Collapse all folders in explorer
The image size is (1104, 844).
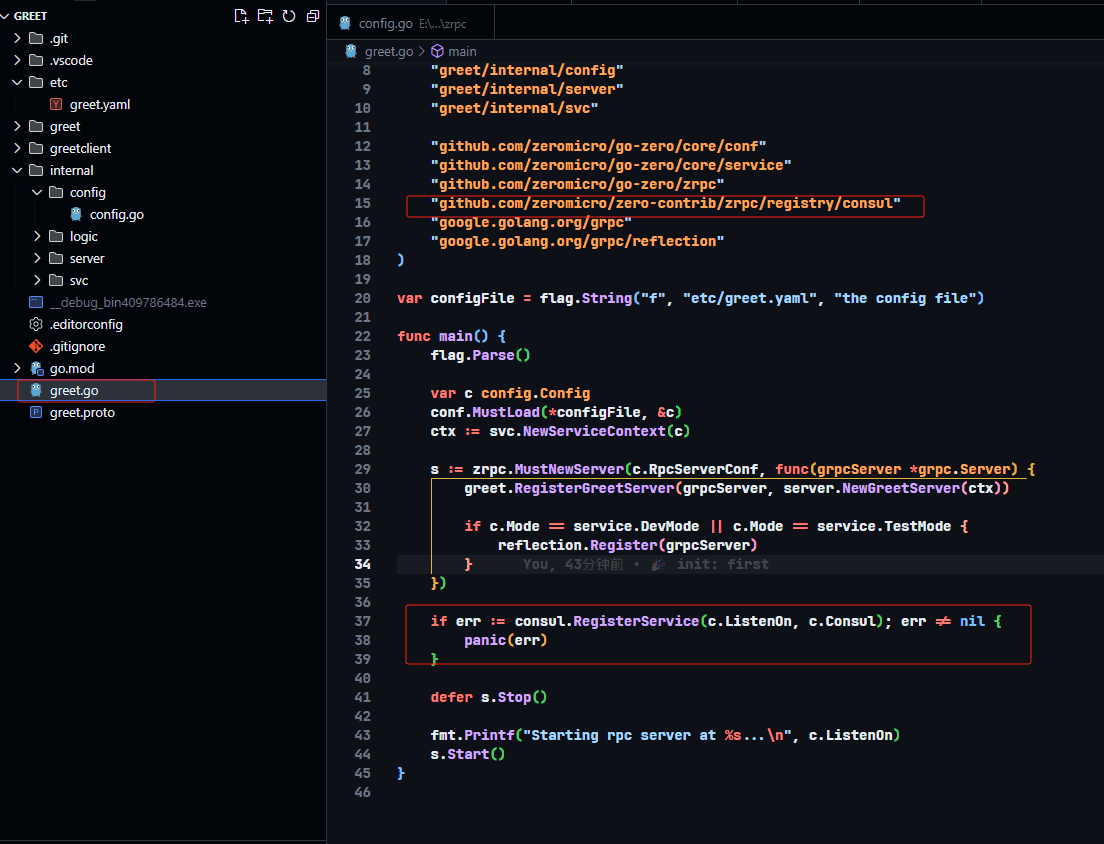coord(313,16)
